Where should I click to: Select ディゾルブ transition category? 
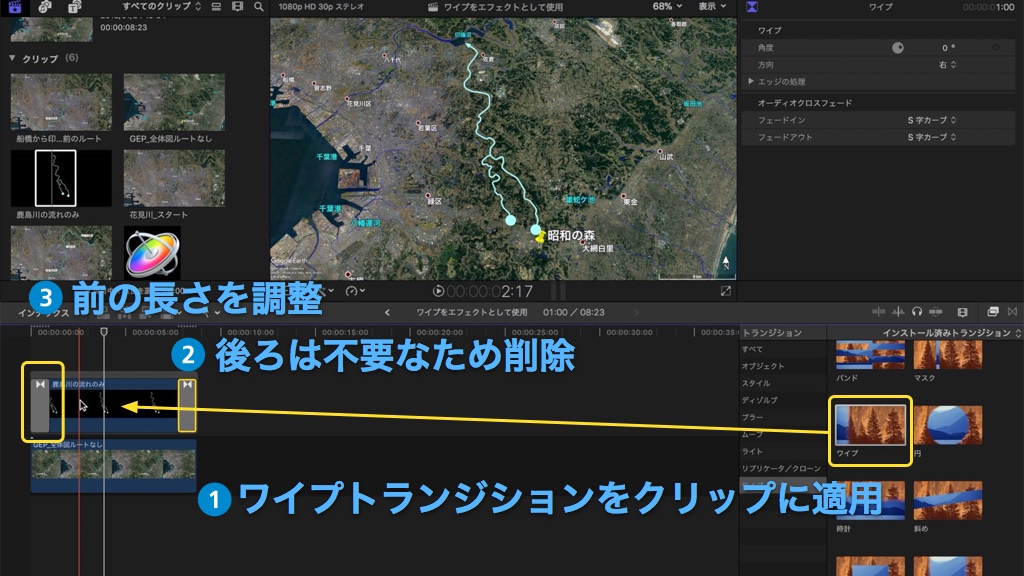tap(760, 400)
